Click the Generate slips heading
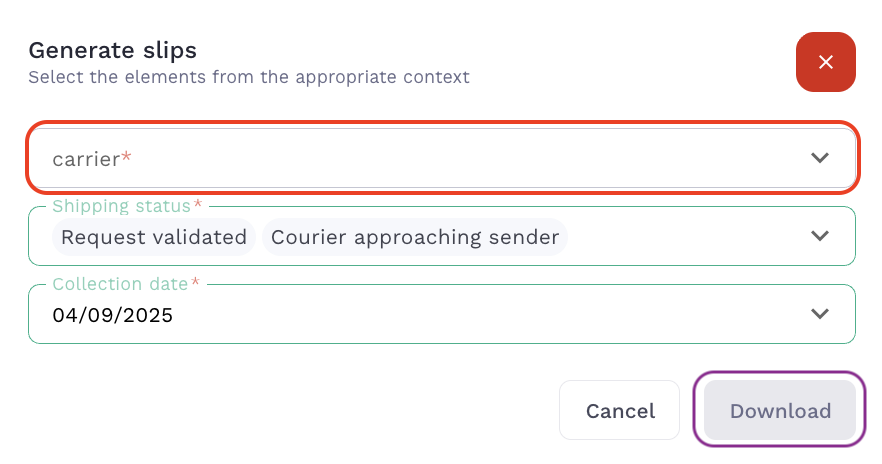 click(112, 50)
